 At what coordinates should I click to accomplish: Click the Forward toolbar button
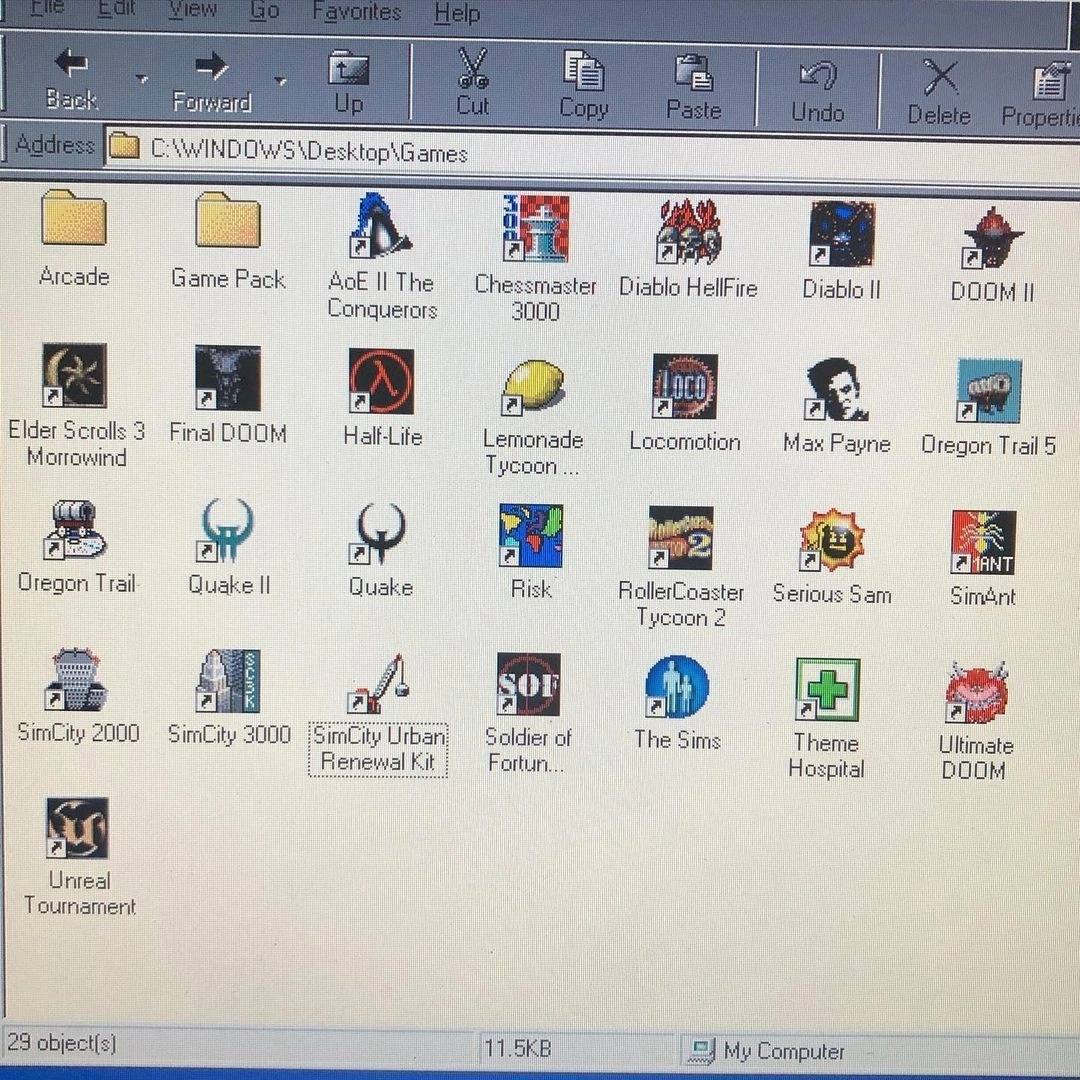point(211,83)
